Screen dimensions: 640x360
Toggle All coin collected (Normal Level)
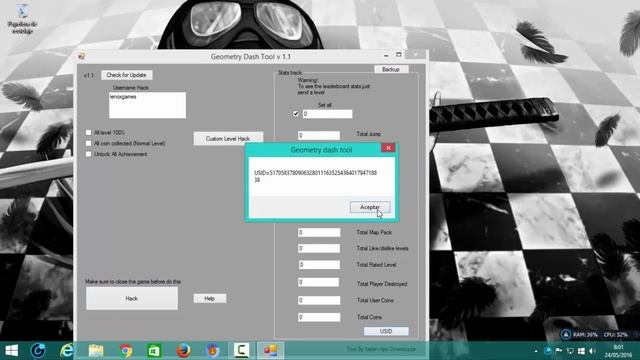(89, 143)
